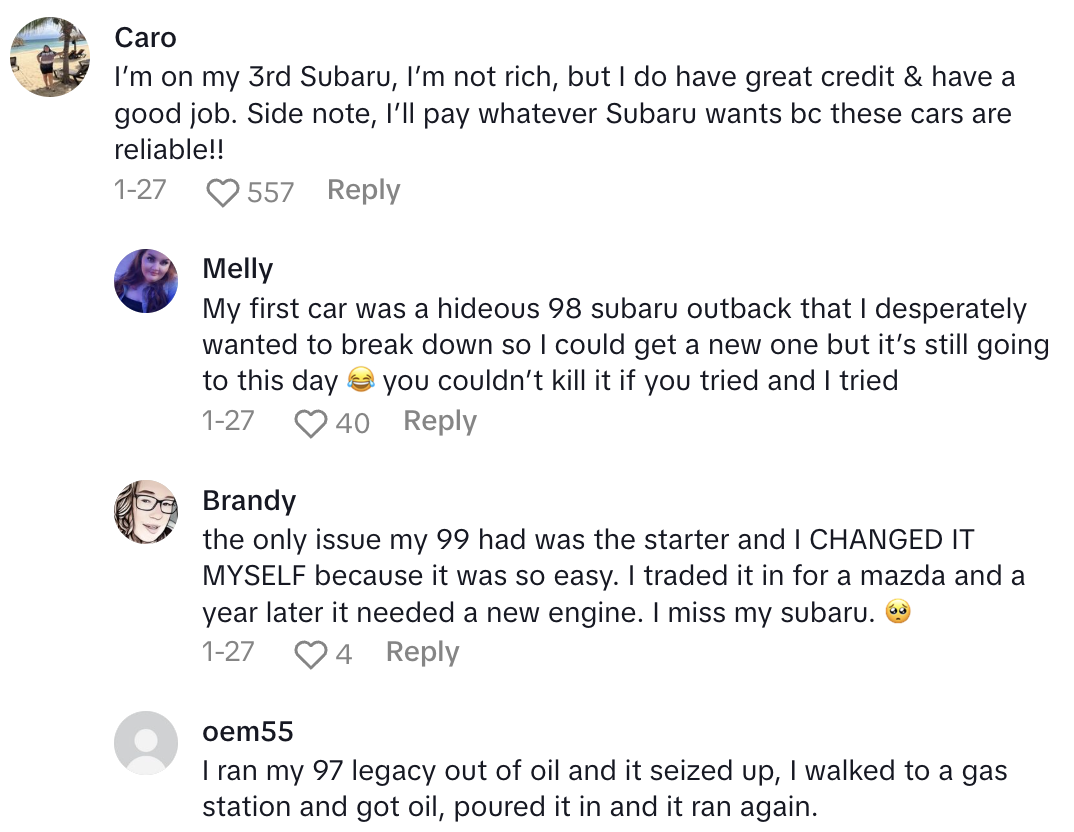The width and height of the screenshot is (1074, 832).
Task: Like Caro's comment with the heart icon
Action: (223, 192)
